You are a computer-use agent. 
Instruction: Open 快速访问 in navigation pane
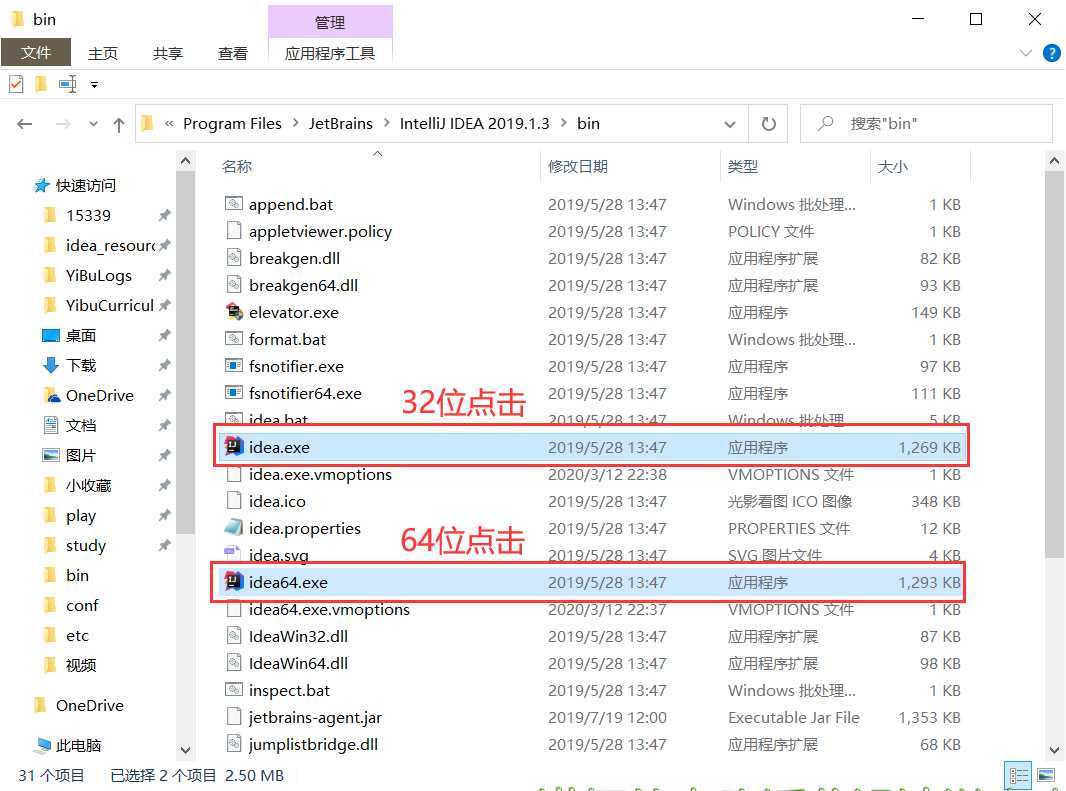click(86, 185)
